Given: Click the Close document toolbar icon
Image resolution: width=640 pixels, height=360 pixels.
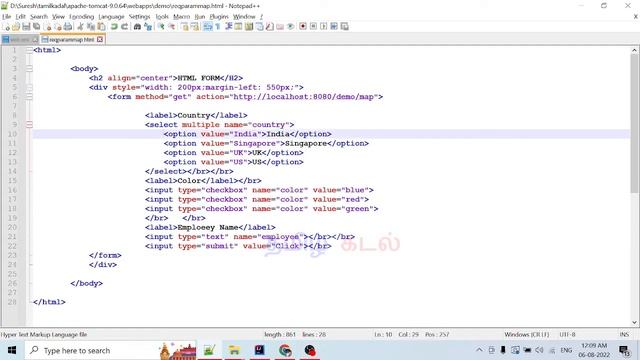Looking at the screenshot, I should [48, 27].
